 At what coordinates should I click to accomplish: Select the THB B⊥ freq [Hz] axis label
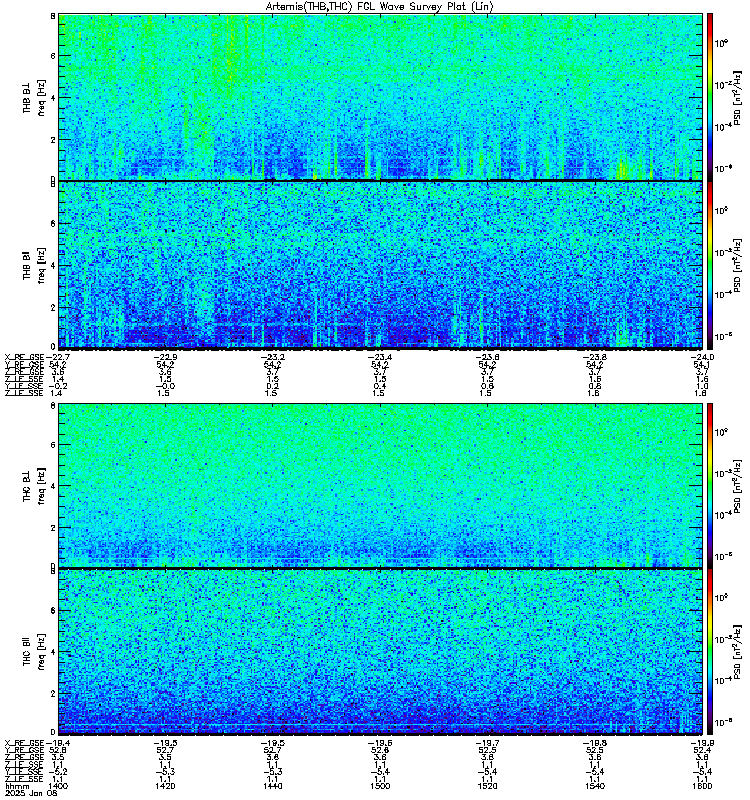pyautogui.click(x=34, y=97)
